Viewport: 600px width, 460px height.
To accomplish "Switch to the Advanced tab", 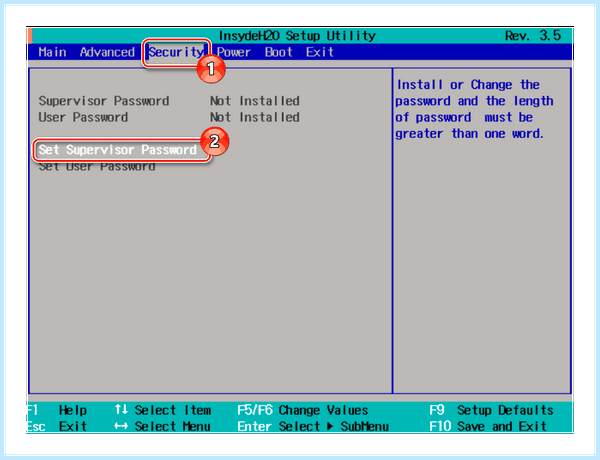I will 107,52.
